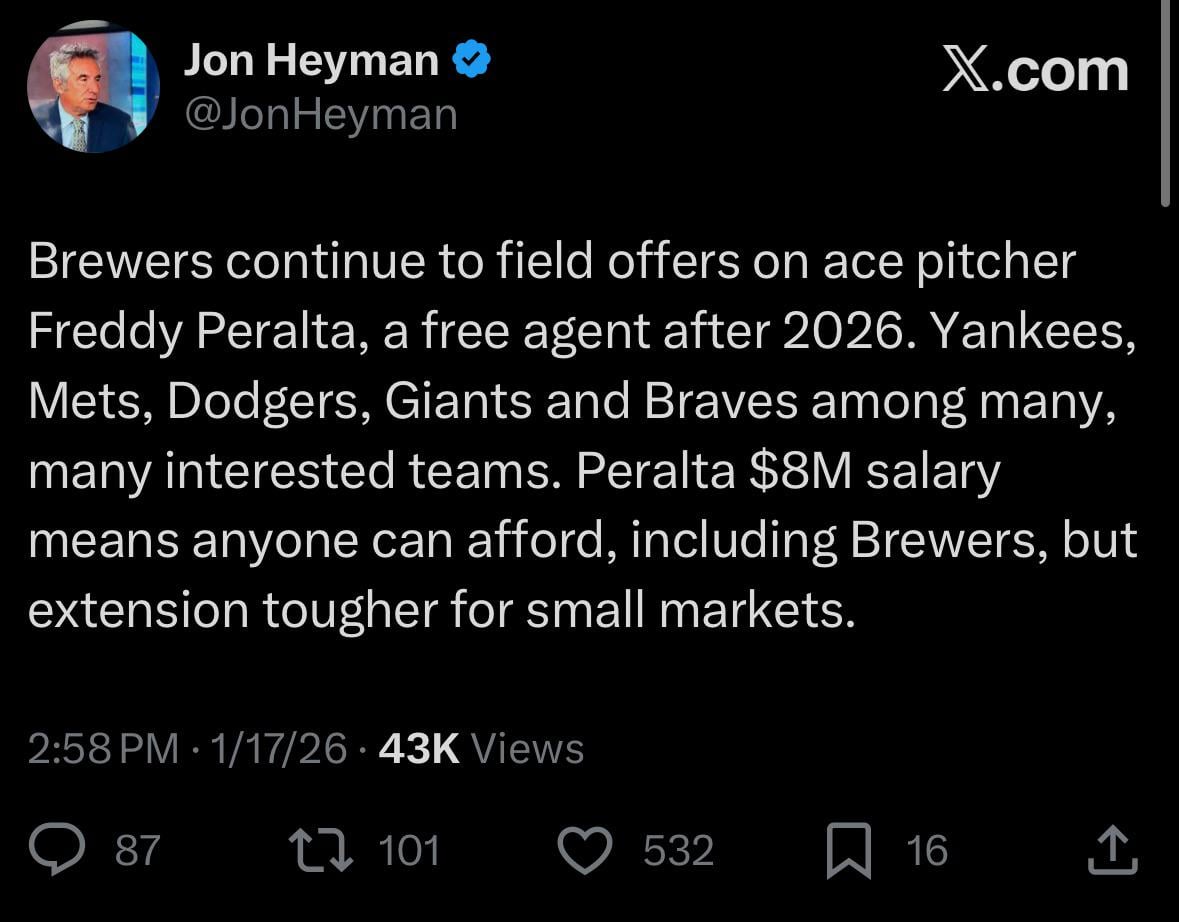Open the share arrow icon
Screen dimensions: 1179x922
pos(1112,849)
